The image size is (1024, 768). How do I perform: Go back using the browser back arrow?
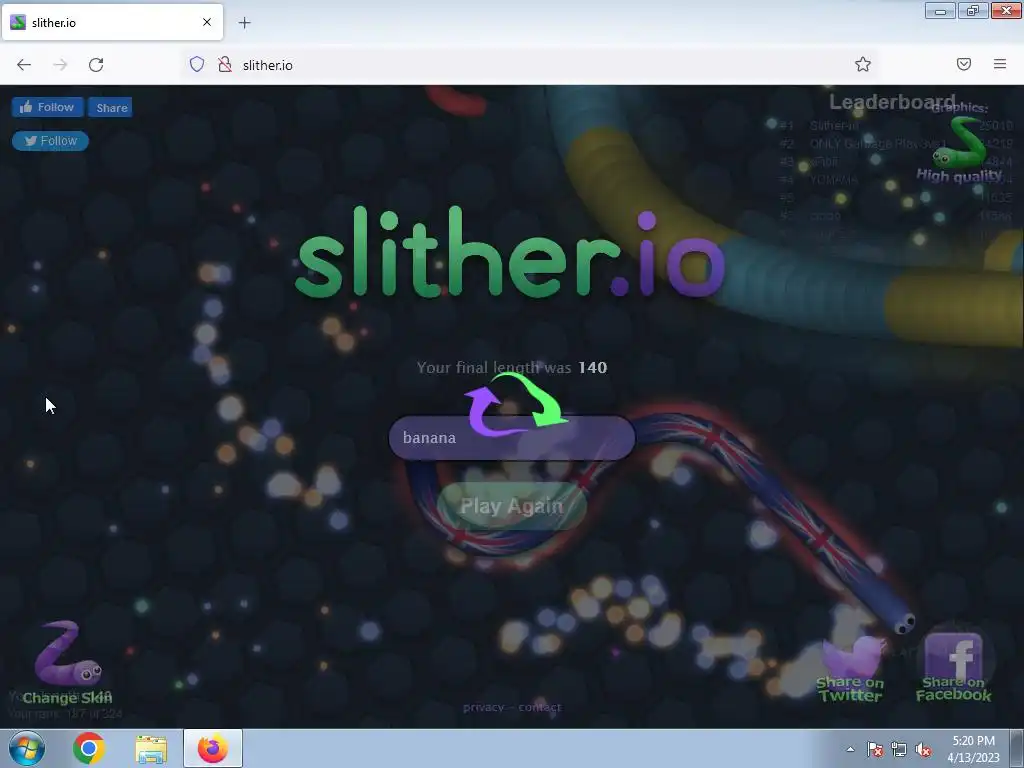tap(24, 65)
